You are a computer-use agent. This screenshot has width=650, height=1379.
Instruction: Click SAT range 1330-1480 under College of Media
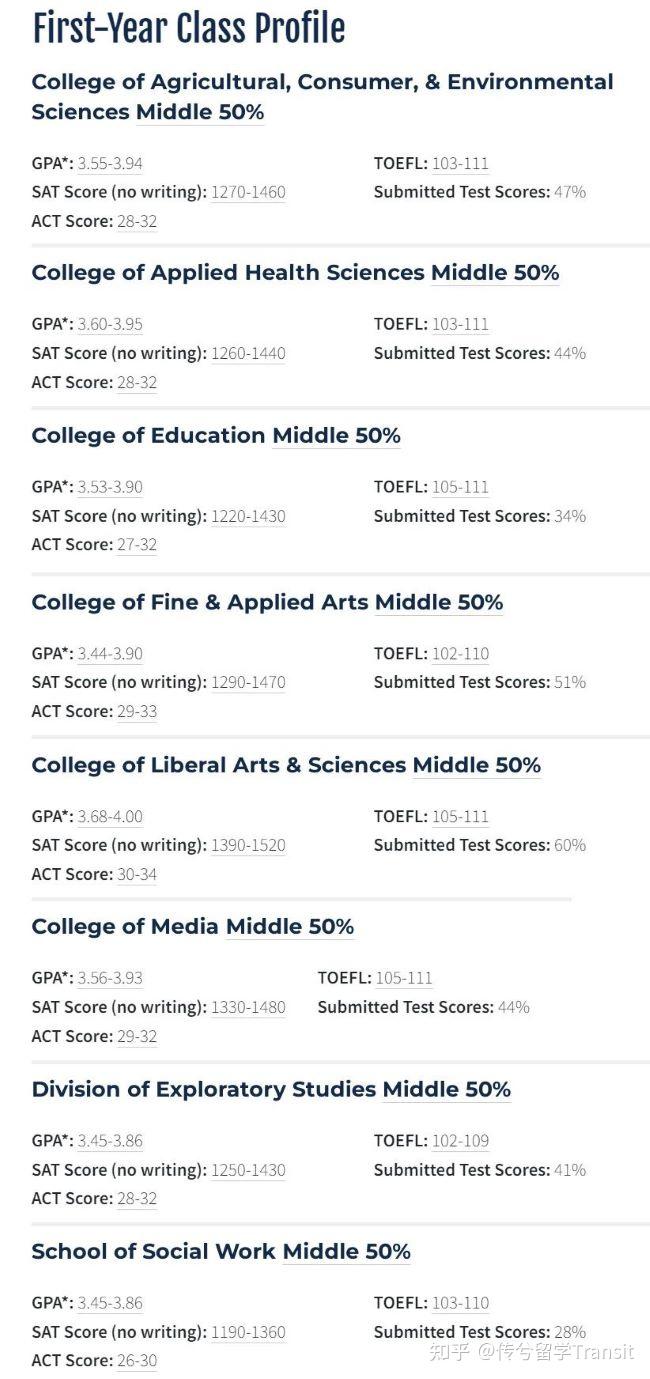(248, 1007)
